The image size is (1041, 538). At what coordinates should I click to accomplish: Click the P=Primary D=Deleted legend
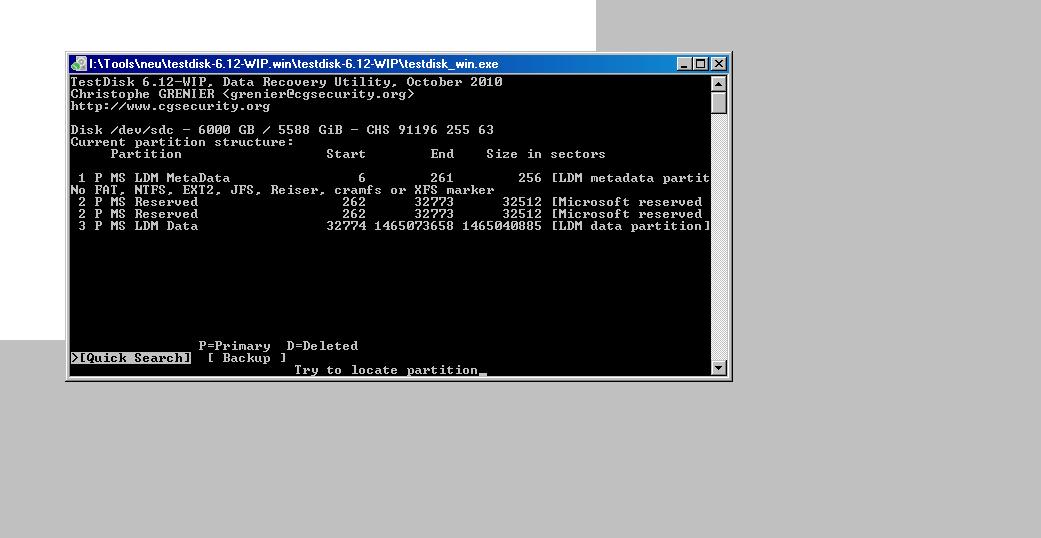pos(278,346)
